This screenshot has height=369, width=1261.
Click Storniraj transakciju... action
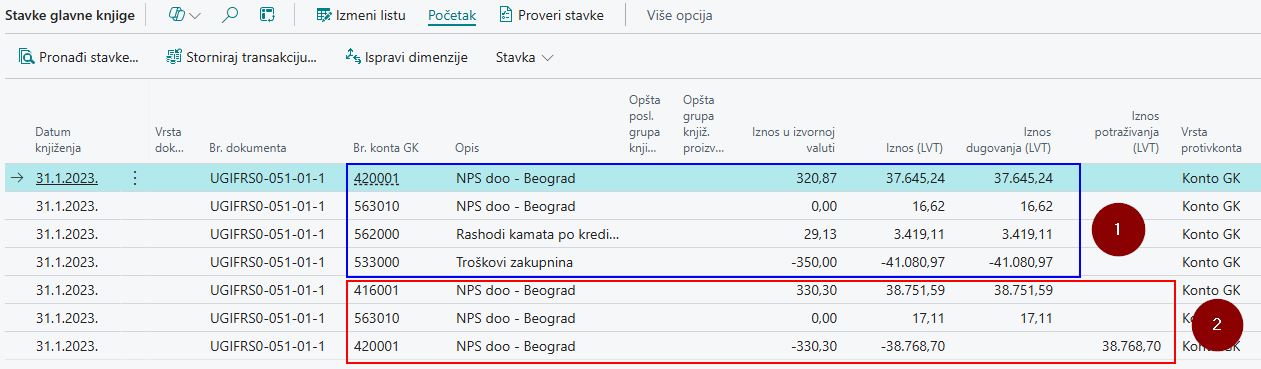point(251,58)
